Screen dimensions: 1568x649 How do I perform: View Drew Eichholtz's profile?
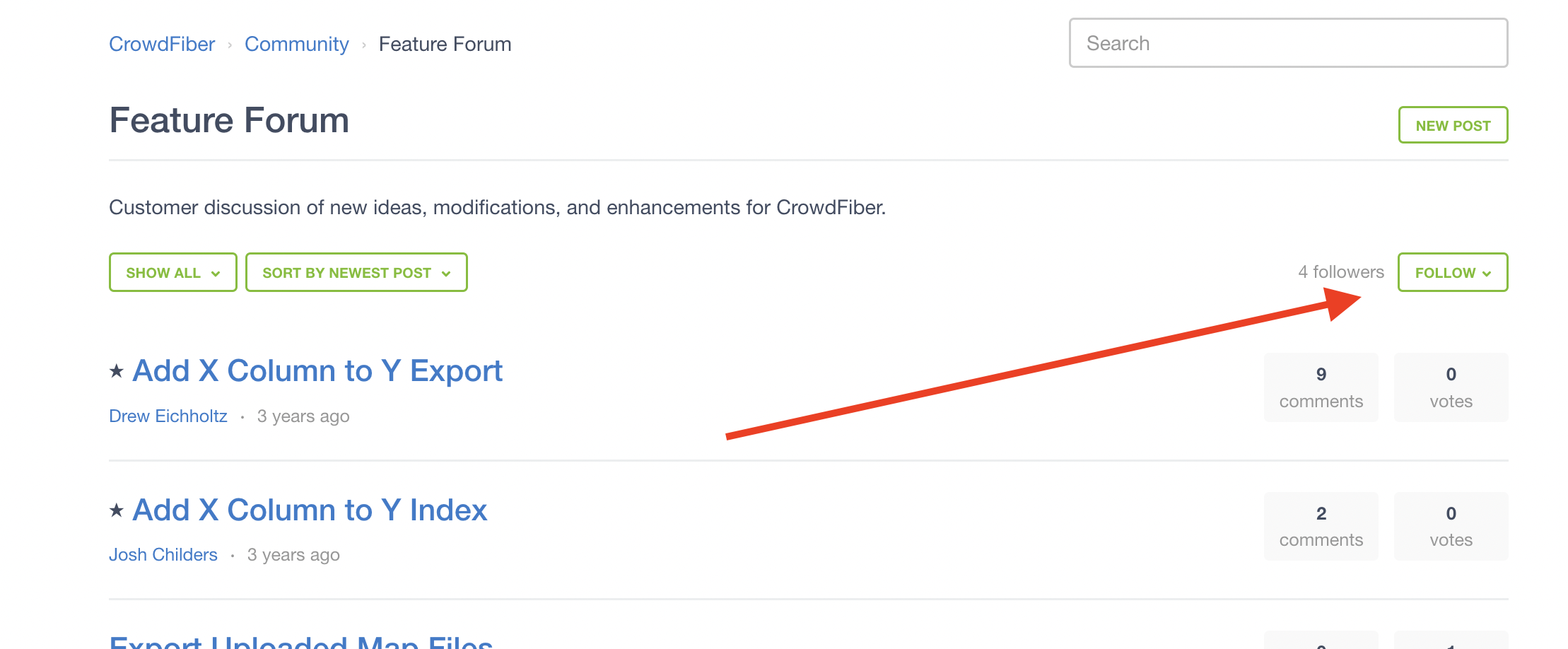click(168, 416)
